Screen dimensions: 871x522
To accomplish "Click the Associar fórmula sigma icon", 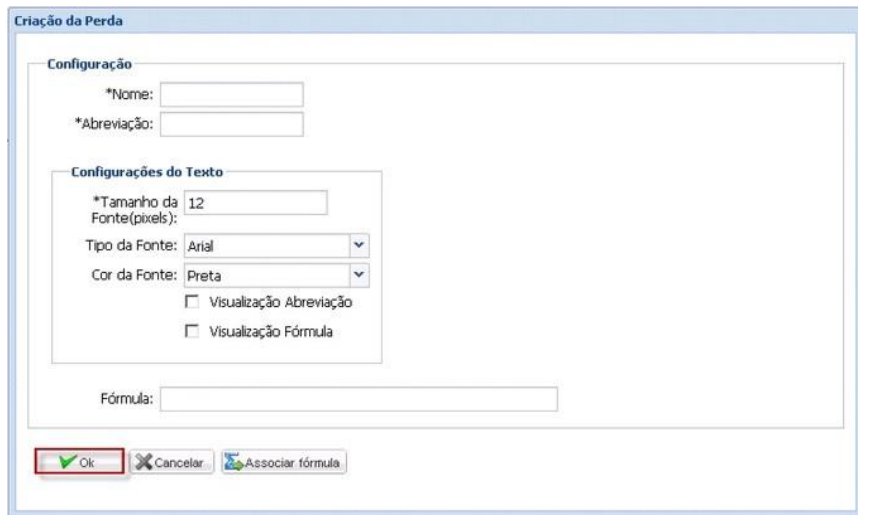I will pyautogui.click(x=233, y=463).
